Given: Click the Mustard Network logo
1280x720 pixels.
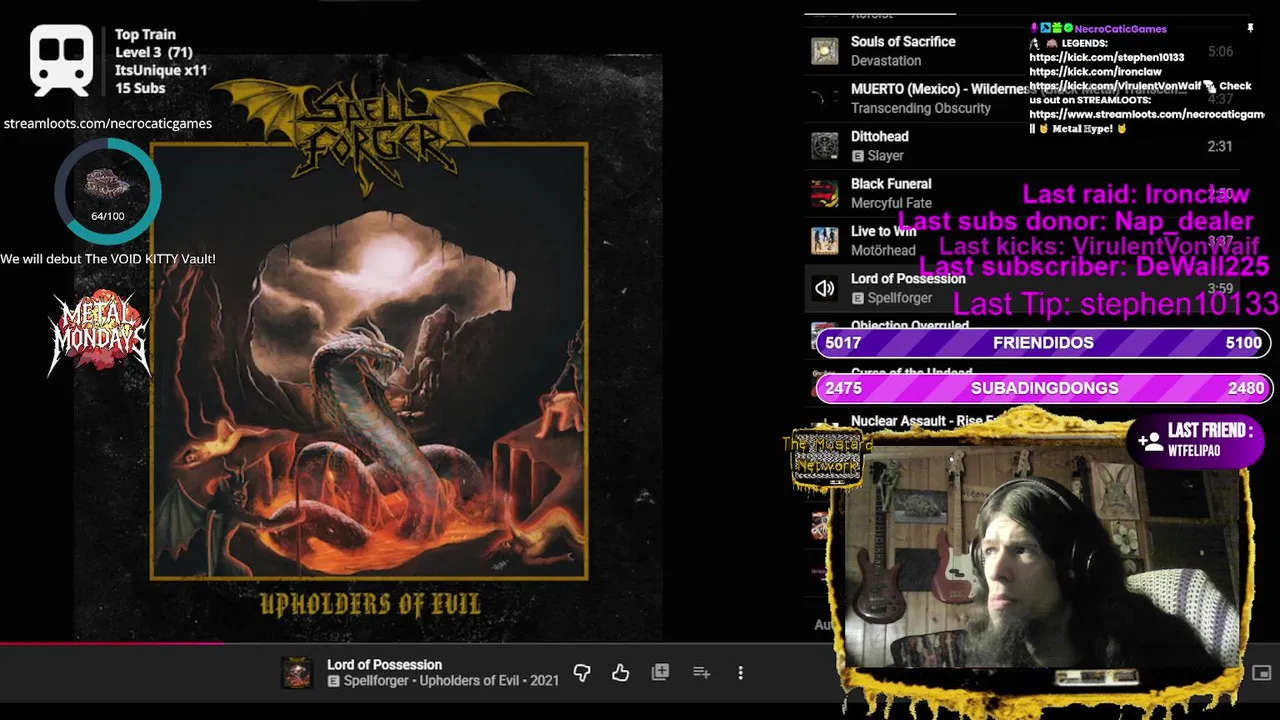Looking at the screenshot, I should click(826, 460).
